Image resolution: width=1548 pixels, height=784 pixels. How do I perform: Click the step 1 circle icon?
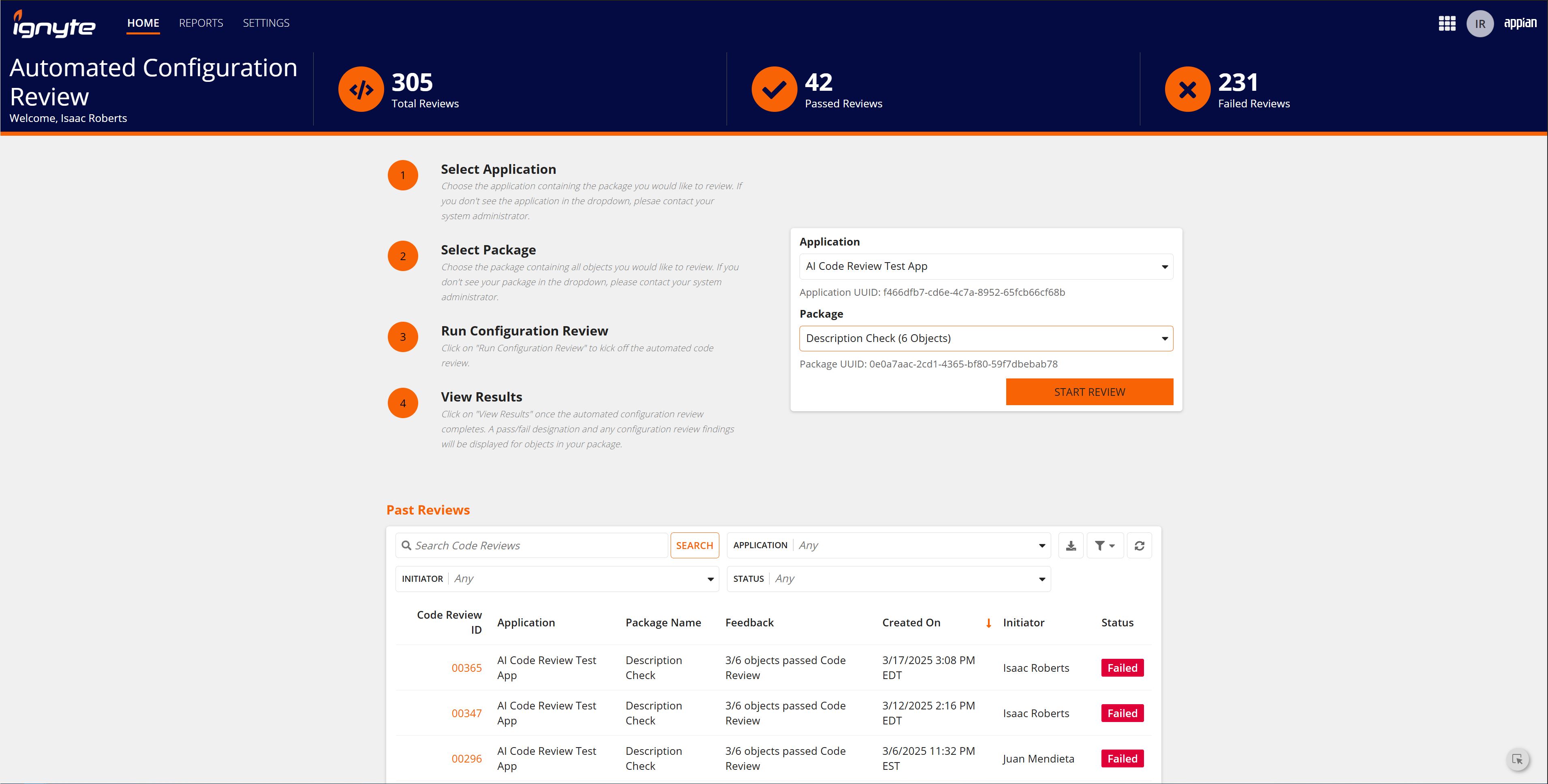403,175
